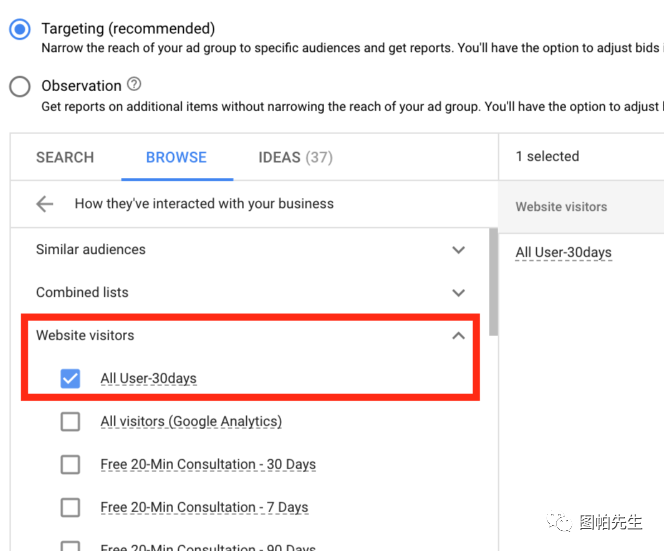Check Free 20-Min Consultation - 7 Days
Image resolution: width=664 pixels, height=551 pixels.
(70, 508)
